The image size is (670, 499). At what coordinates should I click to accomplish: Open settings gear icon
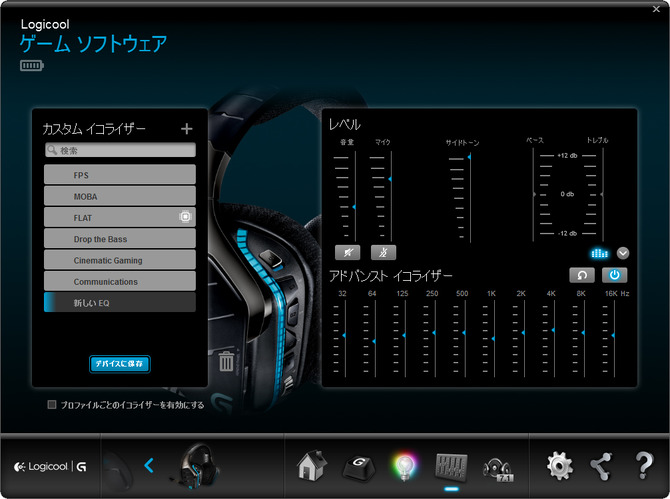[559, 466]
